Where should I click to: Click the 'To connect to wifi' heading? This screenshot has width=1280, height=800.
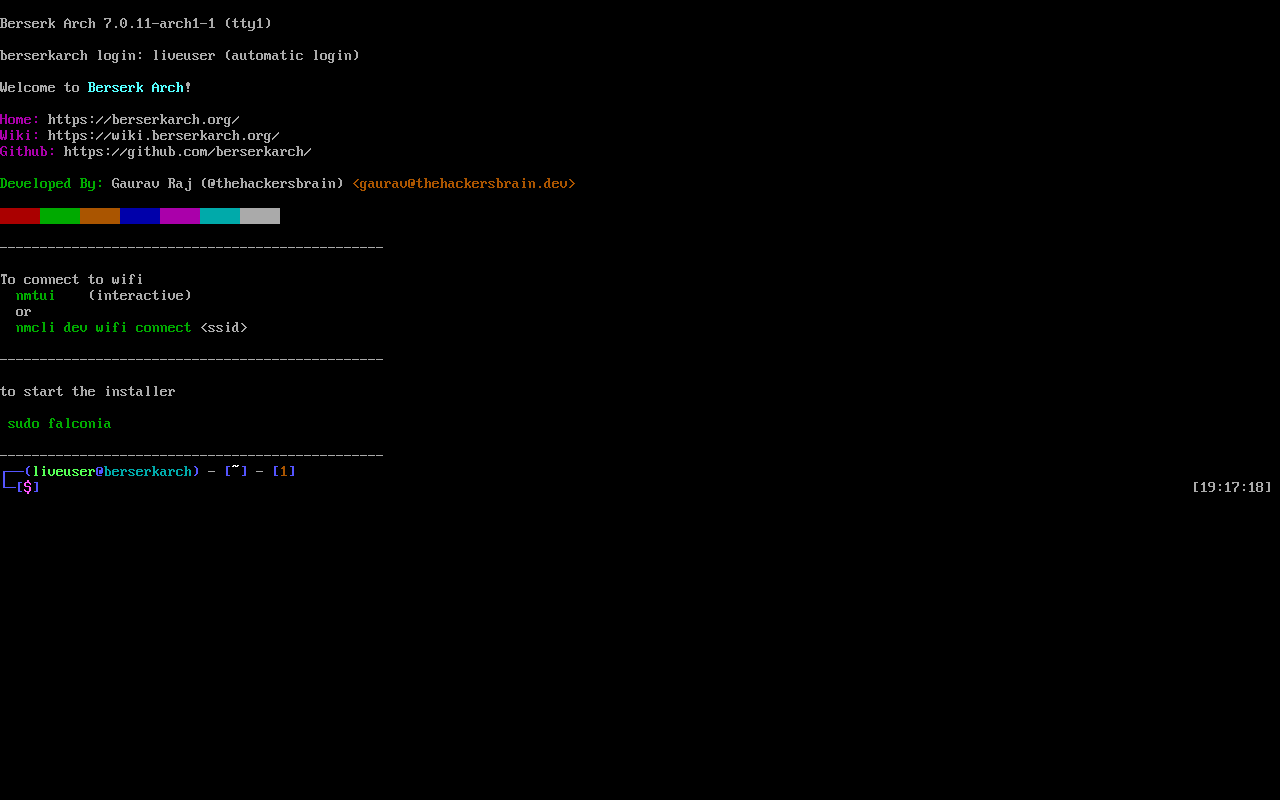(72, 280)
